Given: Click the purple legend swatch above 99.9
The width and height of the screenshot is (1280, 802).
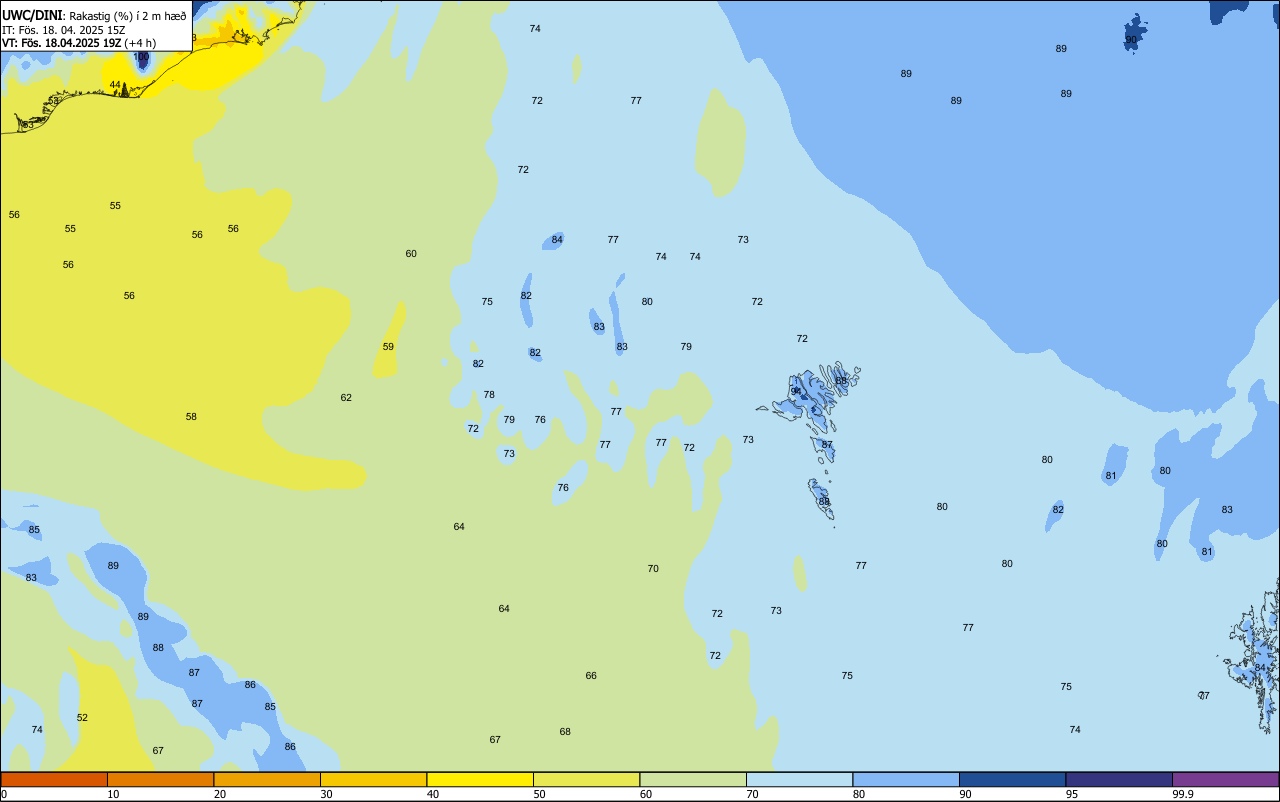Looking at the screenshot, I should pos(1225,779).
